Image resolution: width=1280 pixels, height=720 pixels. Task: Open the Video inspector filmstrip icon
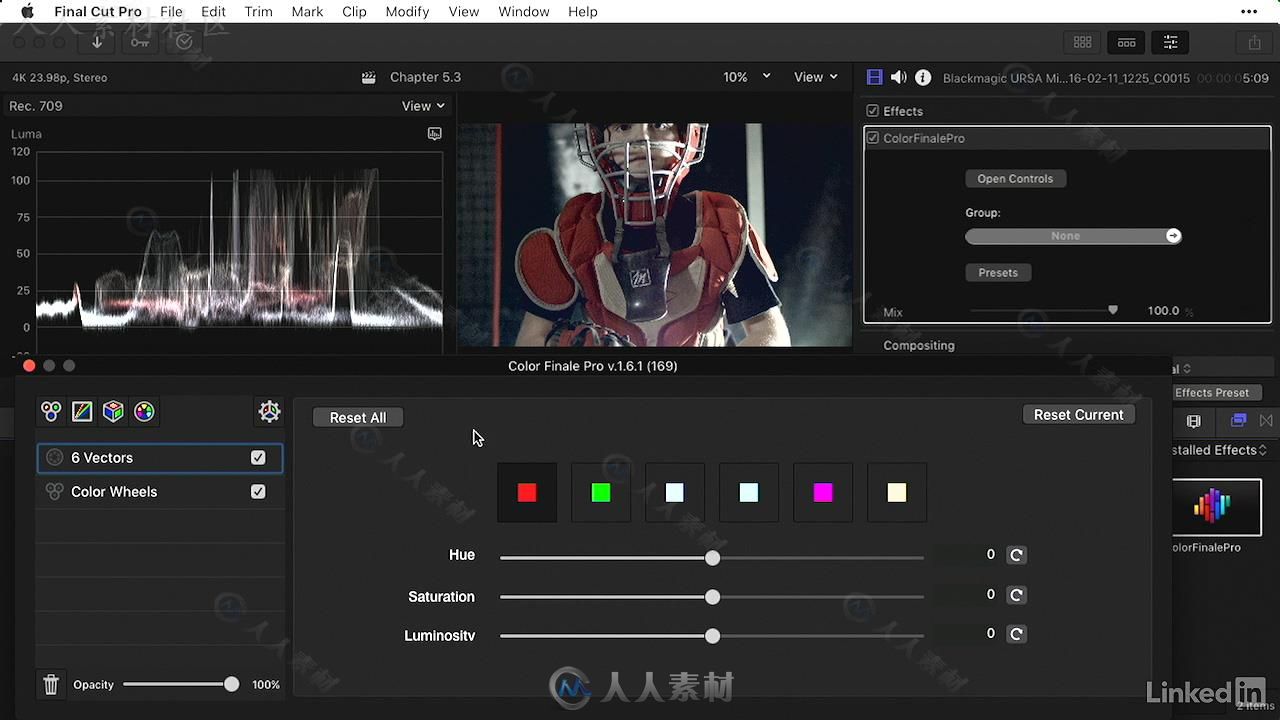(x=875, y=77)
